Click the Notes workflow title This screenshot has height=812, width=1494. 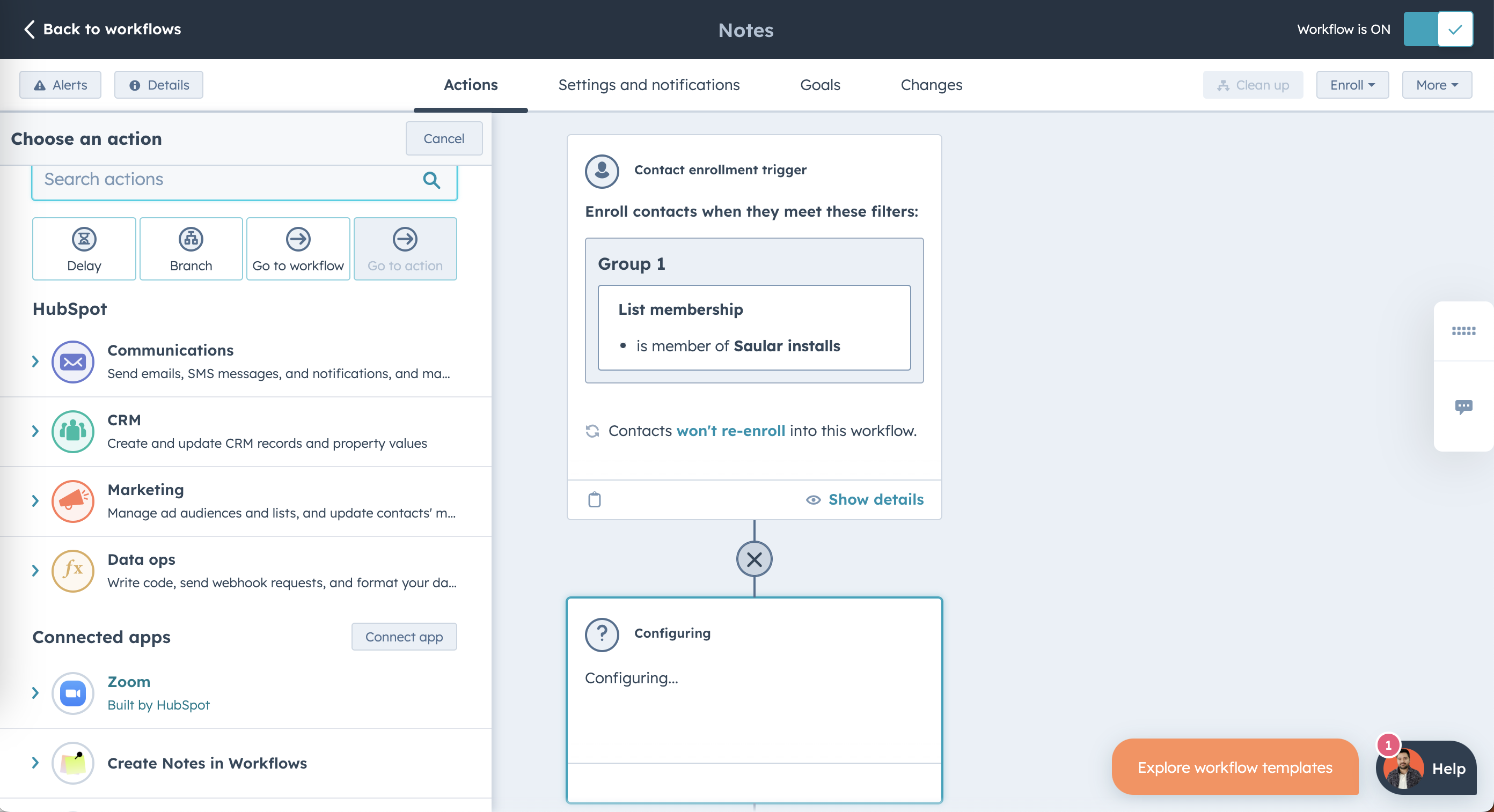click(746, 30)
